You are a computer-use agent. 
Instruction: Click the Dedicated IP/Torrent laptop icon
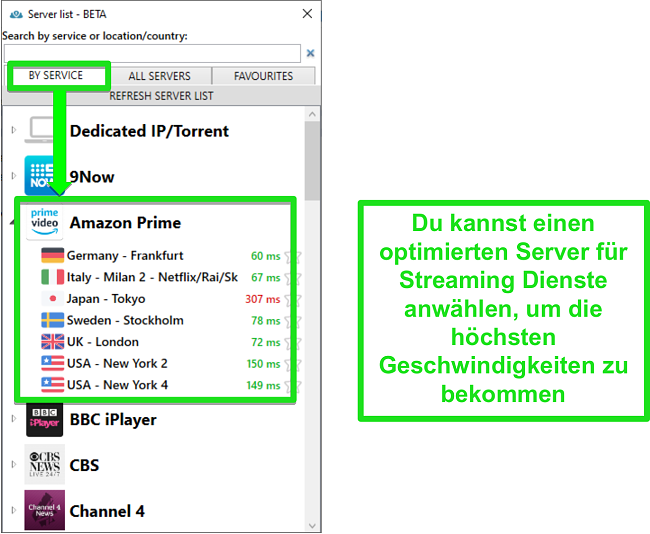(x=40, y=130)
